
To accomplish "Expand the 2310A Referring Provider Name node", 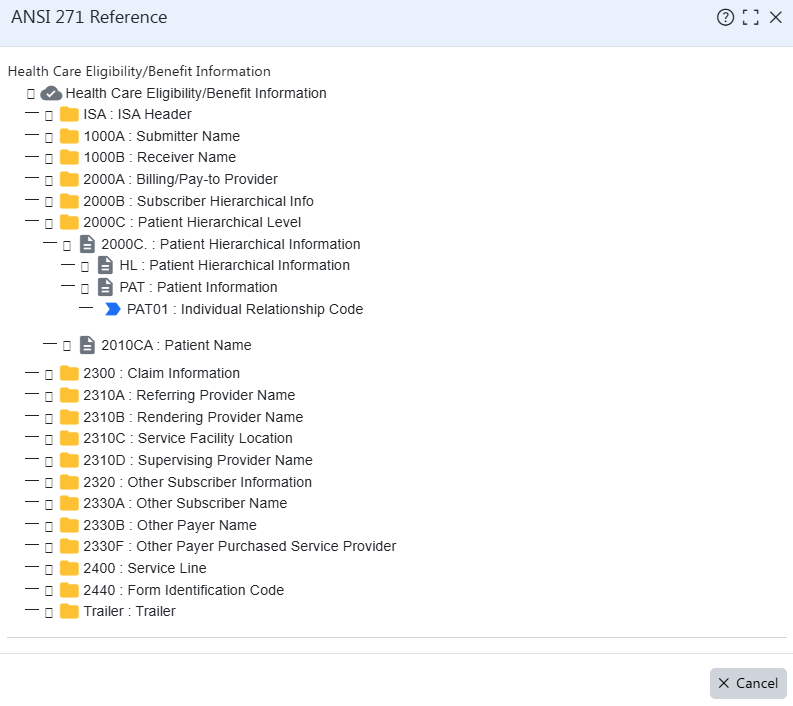I will coord(49,396).
